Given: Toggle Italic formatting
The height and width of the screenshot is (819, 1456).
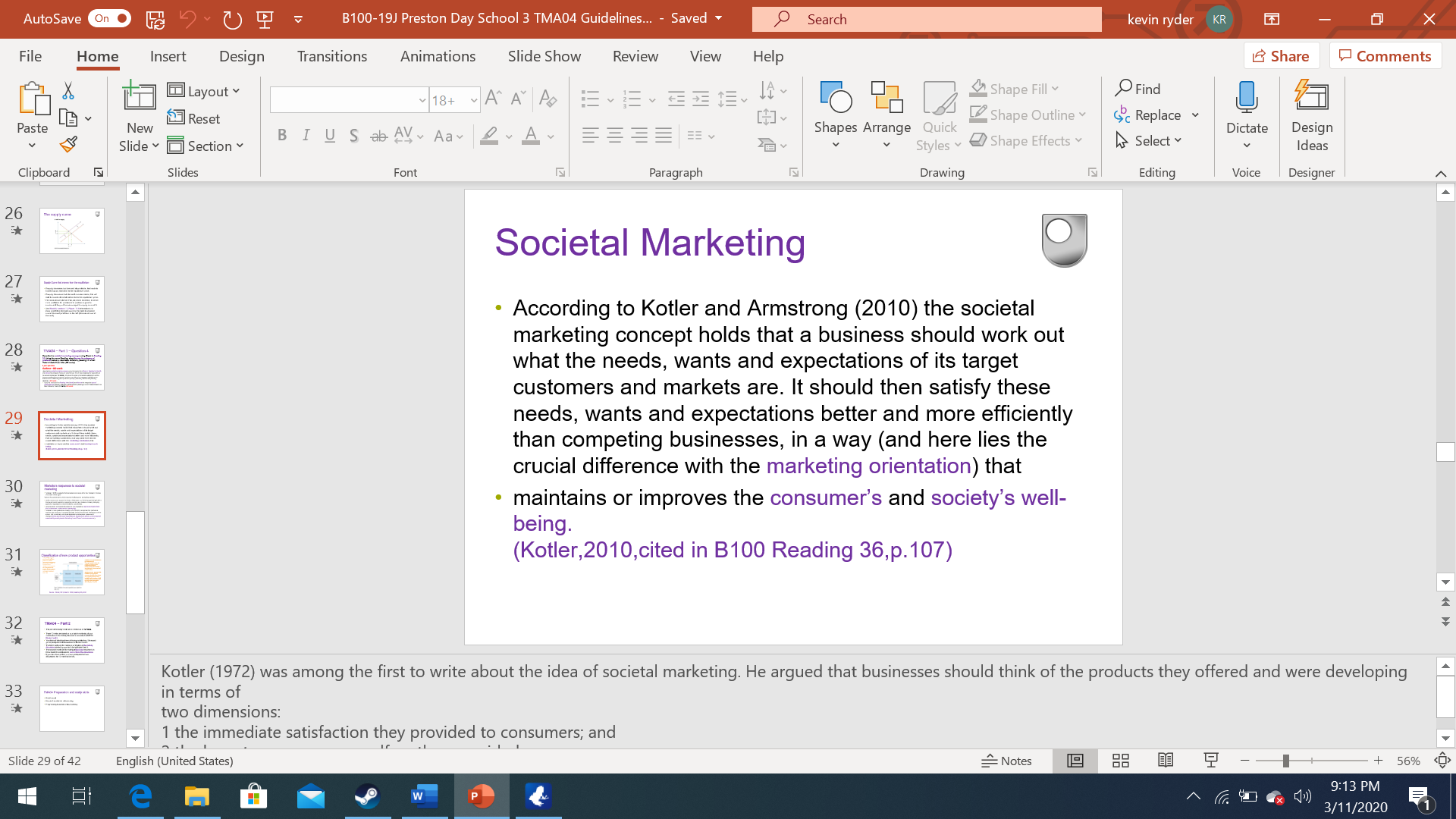Looking at the screenshot, I should coord(306,136).
